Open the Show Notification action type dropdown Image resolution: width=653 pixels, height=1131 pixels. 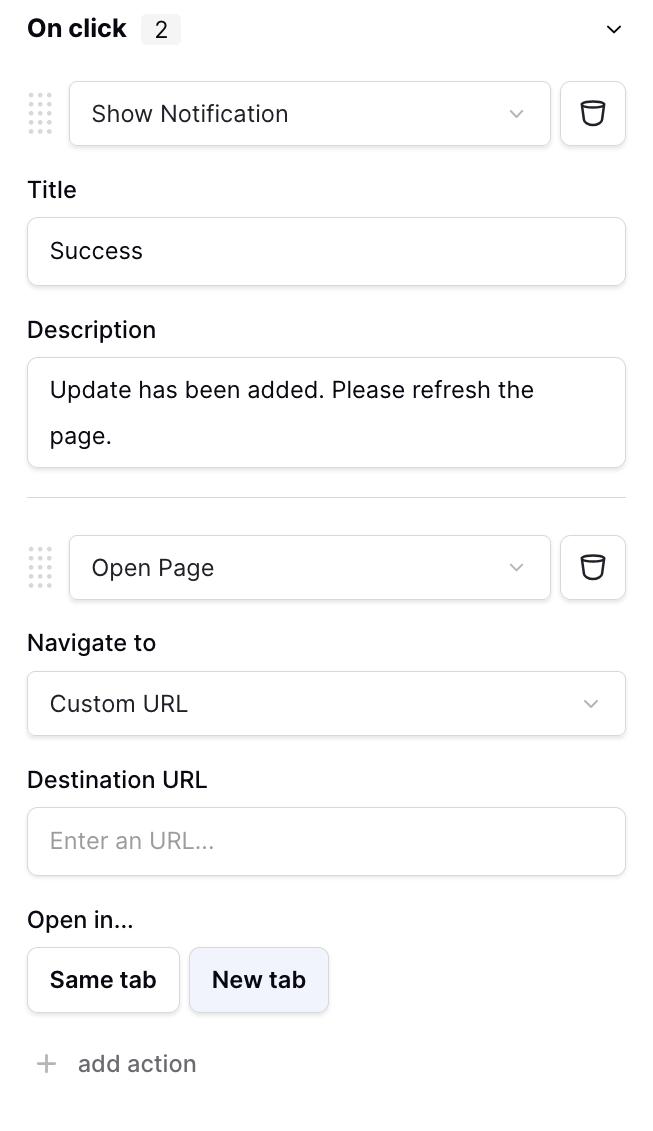coord(300,114)
